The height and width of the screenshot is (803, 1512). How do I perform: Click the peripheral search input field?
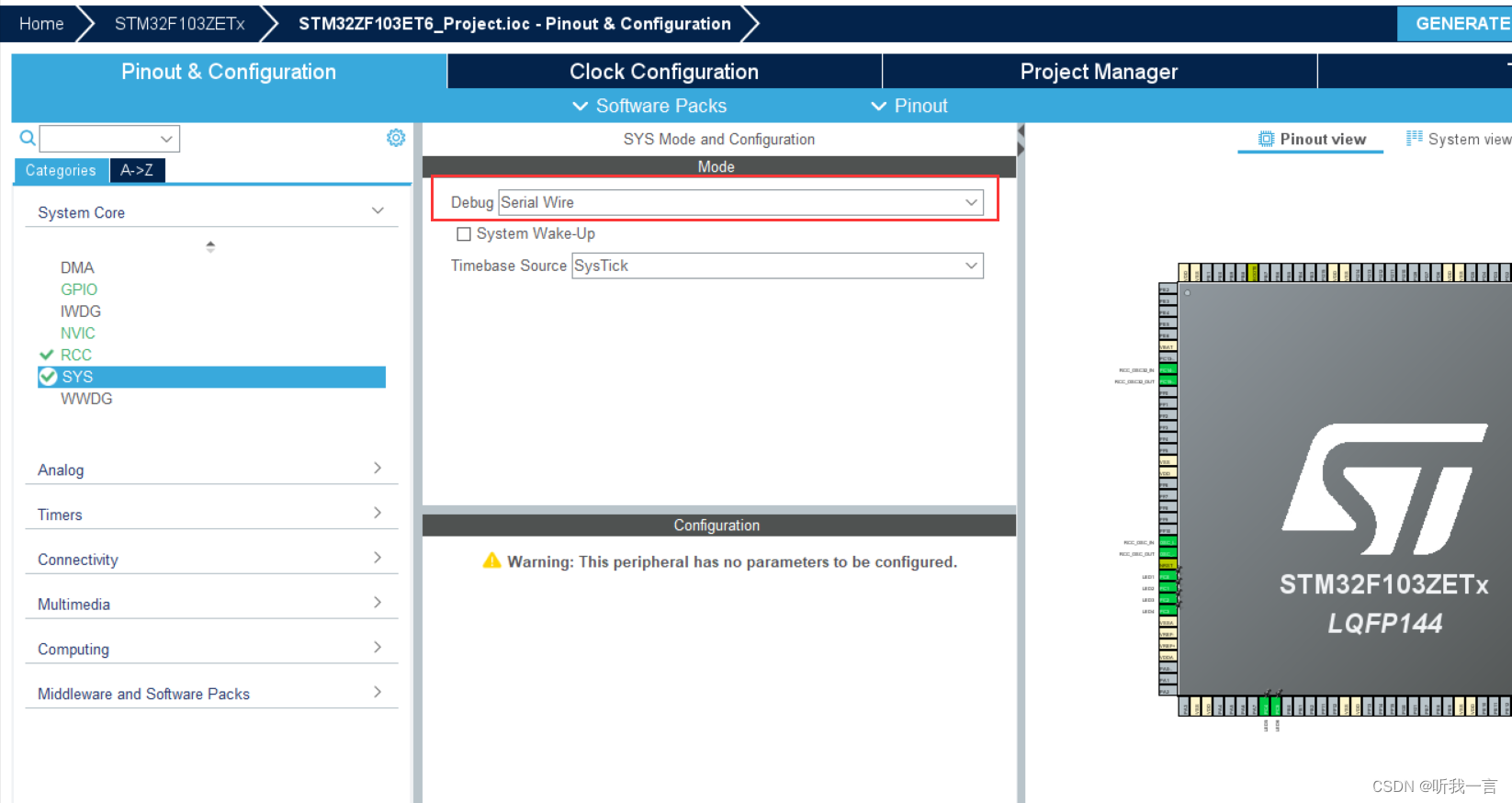coord(99,139)
